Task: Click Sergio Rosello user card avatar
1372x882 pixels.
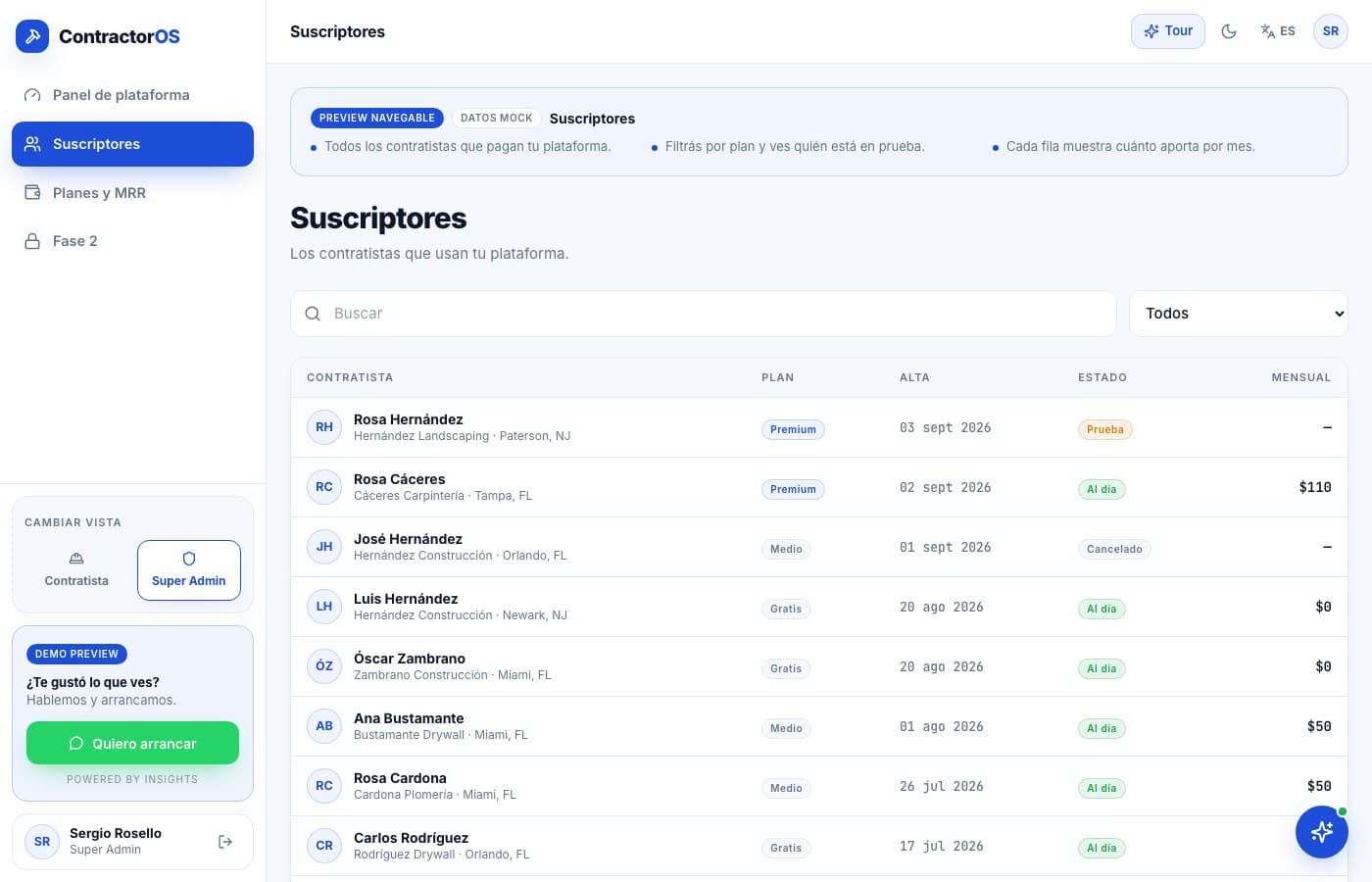Action: 42,842
